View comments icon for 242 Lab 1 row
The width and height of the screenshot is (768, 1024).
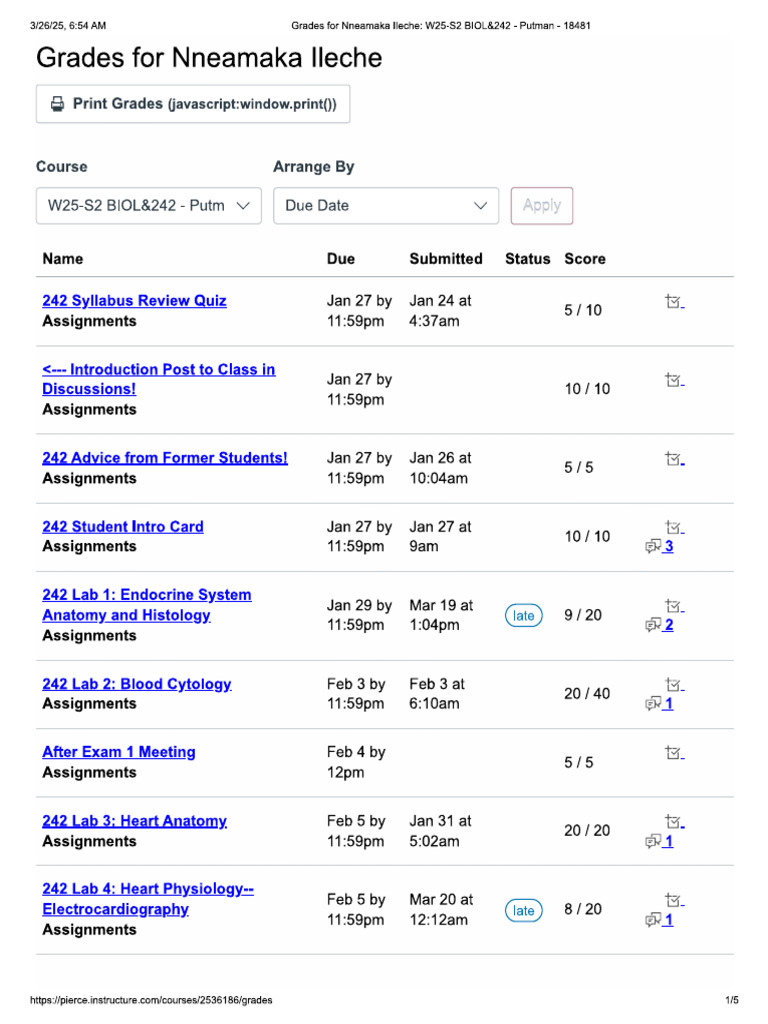[654, 625]
